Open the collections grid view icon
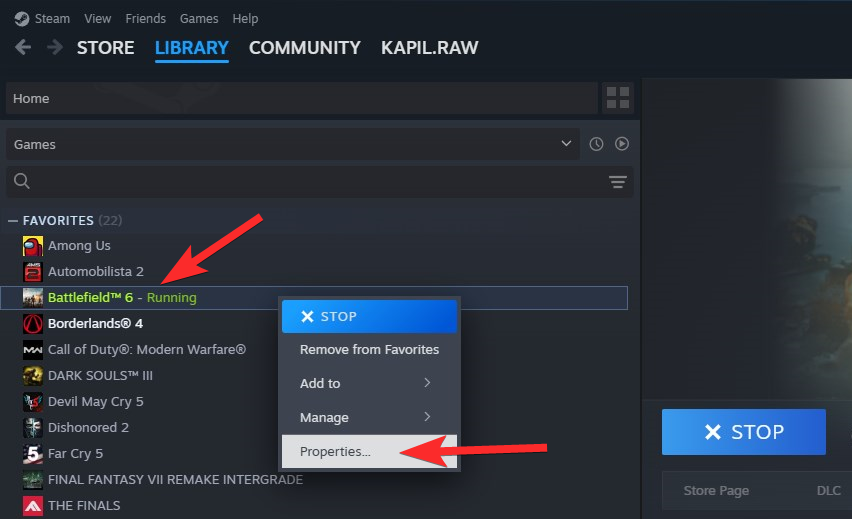852x519 pixels. [x=618, y=98]
